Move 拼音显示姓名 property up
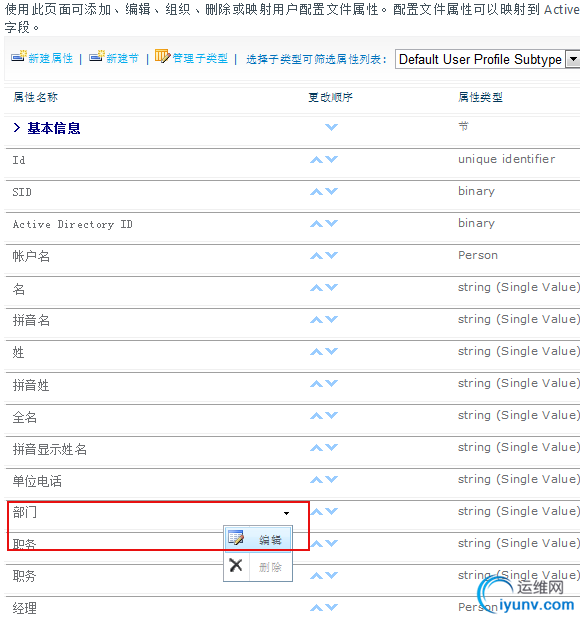The width and height of the screenshot is (580, 621). point(316,448)
